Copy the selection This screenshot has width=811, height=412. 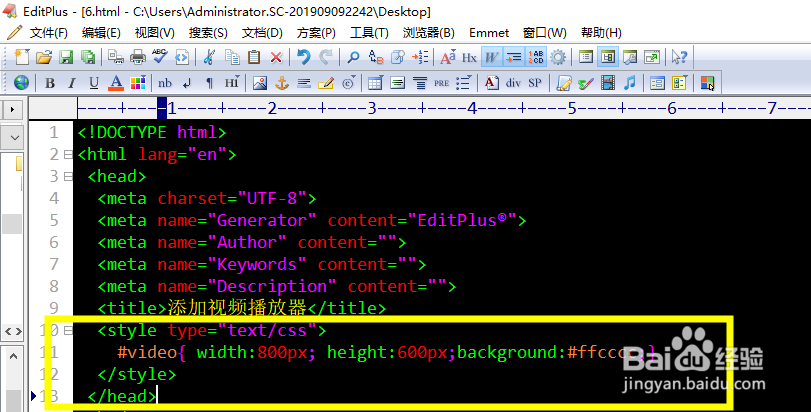(232, 56)
